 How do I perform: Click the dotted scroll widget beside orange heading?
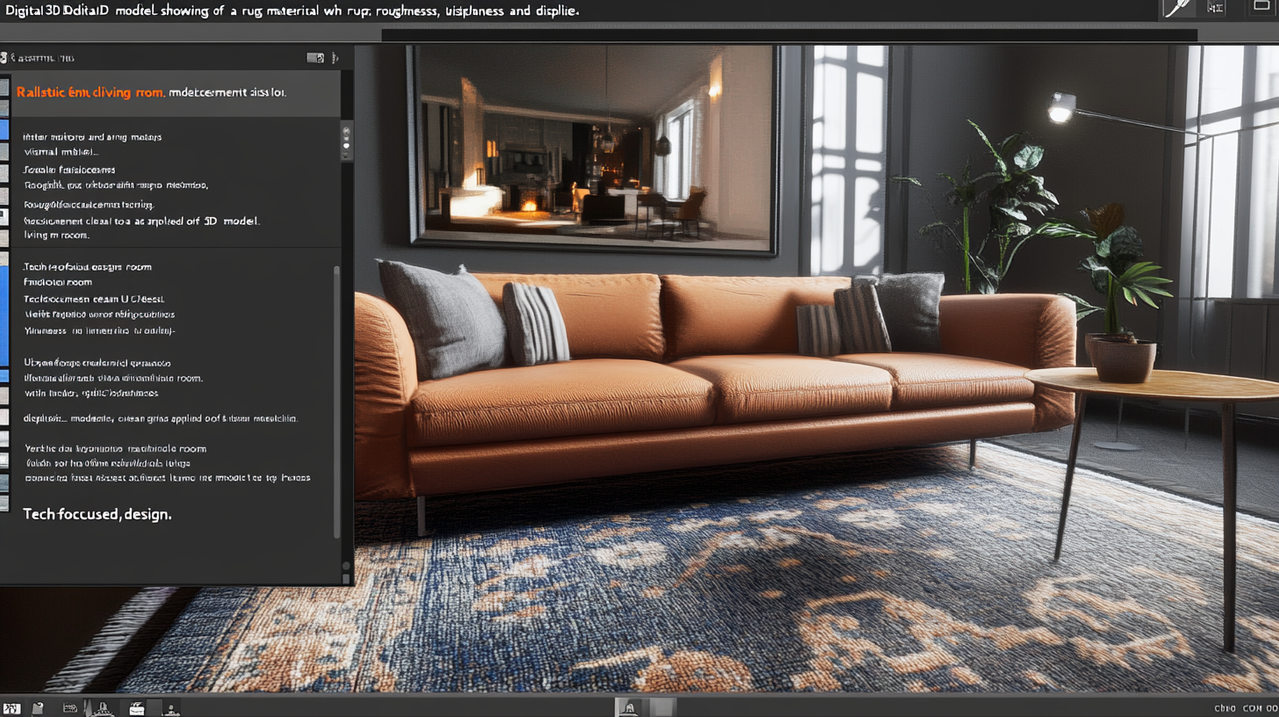(346, 141)
